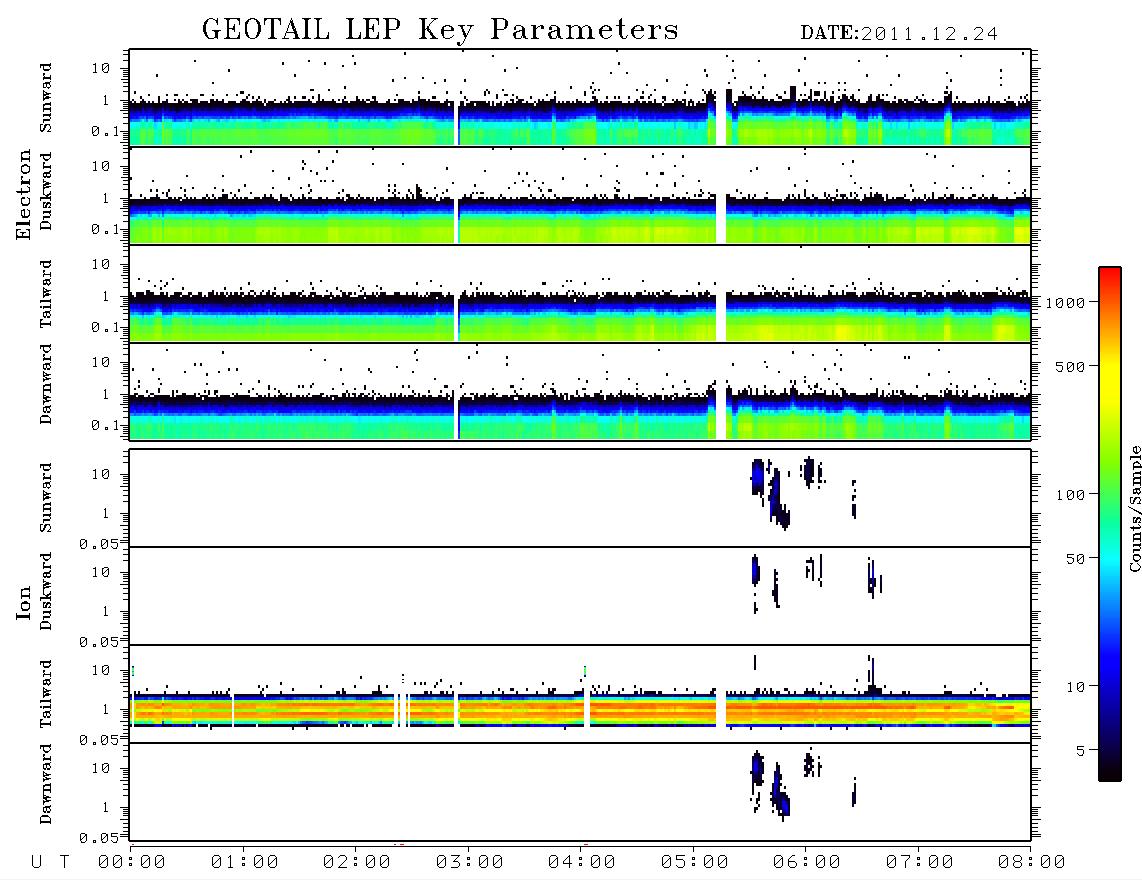Click the GEOTAIL LEP Key Parameters title

[x=440, y=30]
